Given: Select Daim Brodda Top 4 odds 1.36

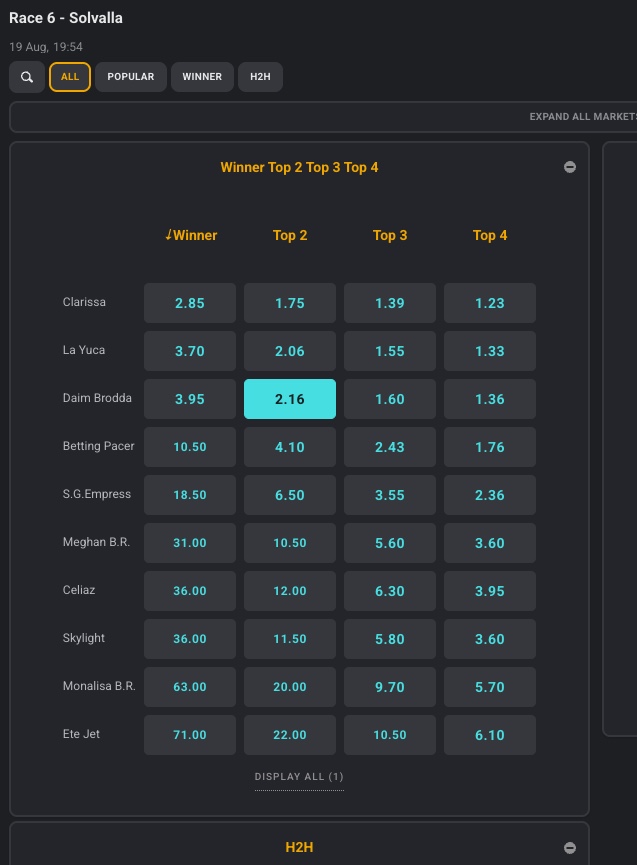Looking at the screenshot, I should pyautogui.click(x=490, y=399).
